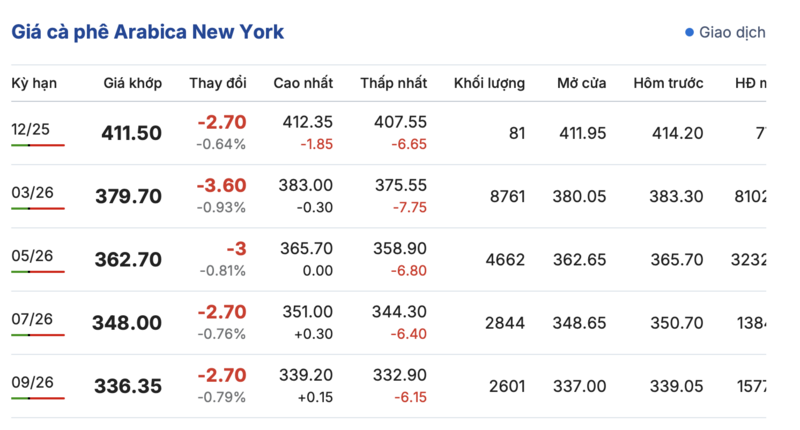The height and width of the screenshot is (430, 800).
Task: Click the Thay đổi column header
Action: [217, 83]
